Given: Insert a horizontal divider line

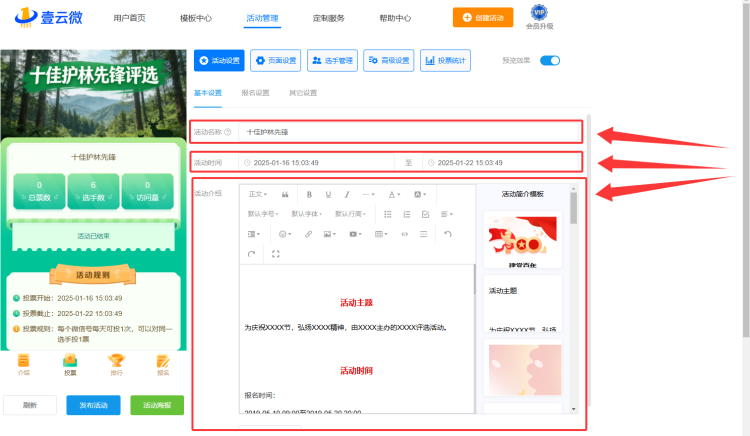Looking at the screenshot, I should click(423, 234).
